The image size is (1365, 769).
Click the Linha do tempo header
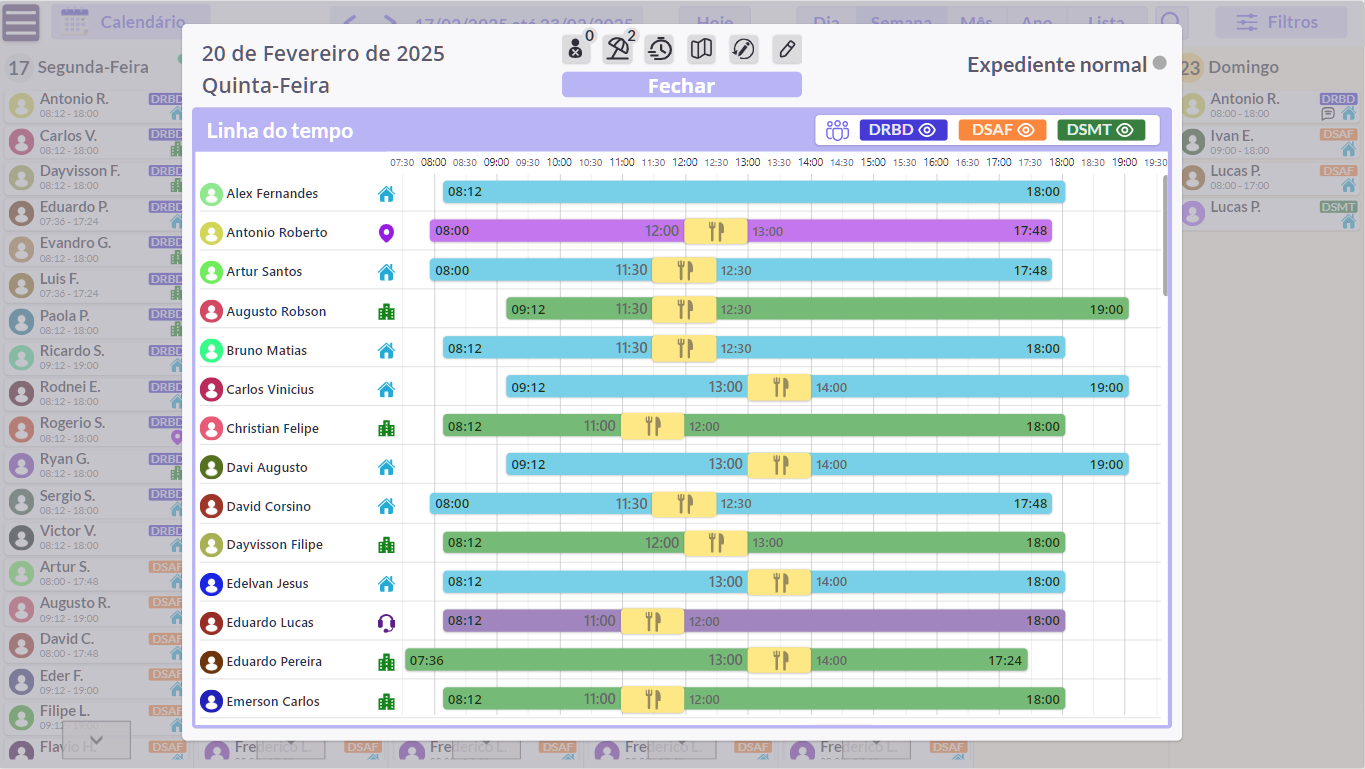(x=280, y=131)
